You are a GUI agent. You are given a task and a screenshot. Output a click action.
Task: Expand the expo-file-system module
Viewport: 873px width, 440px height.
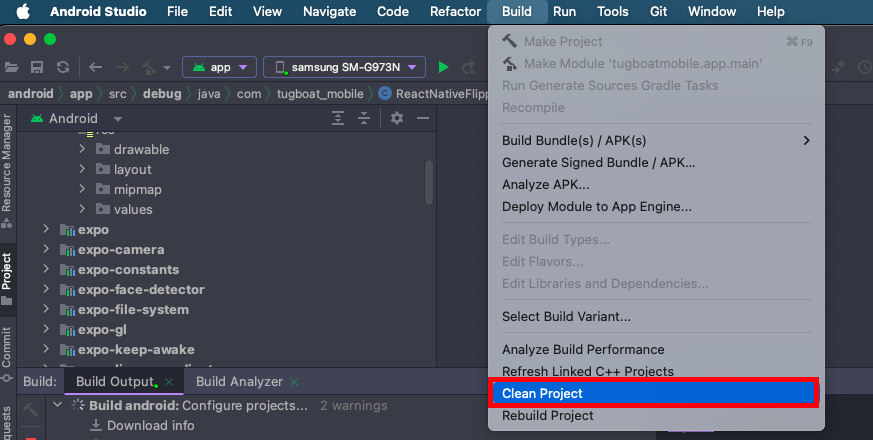(x=46, y=309)
